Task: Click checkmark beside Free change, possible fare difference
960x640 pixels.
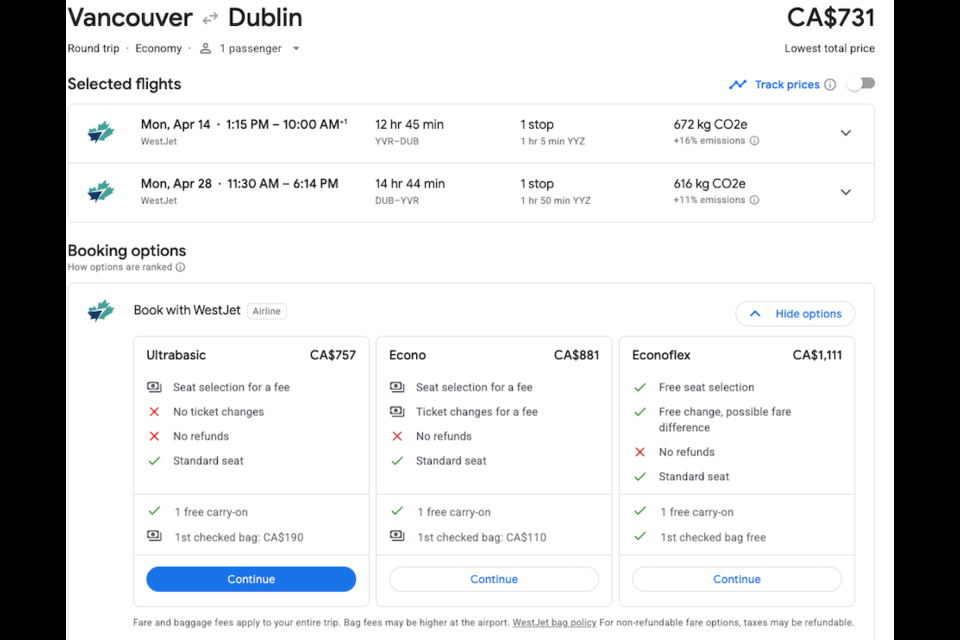Action: [640, 412]
